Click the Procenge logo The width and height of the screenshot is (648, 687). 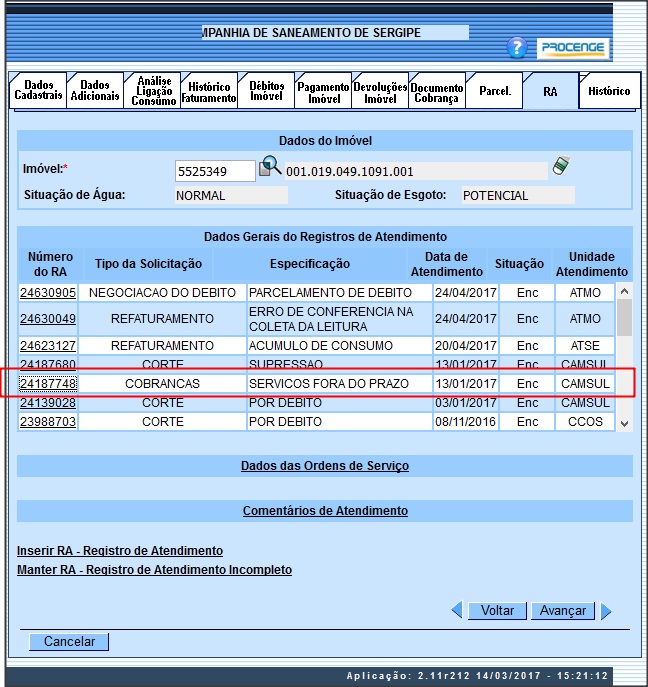pyautogui.click(x=573, y=48)
